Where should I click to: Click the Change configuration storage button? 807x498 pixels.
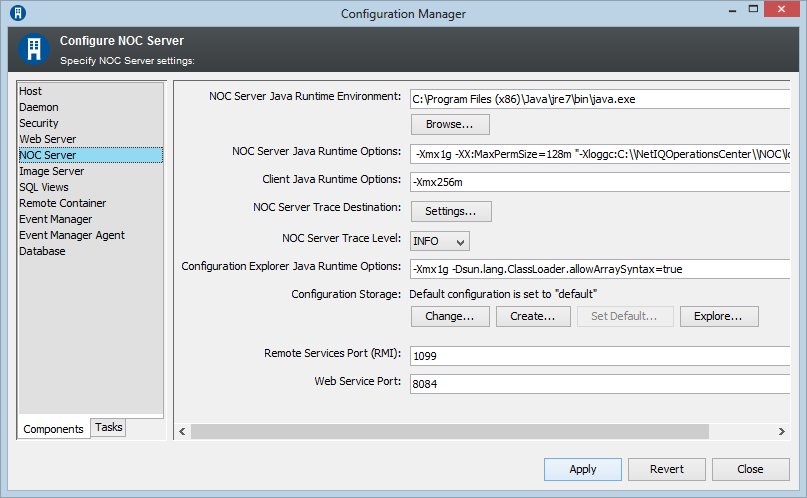pos(450,316)
